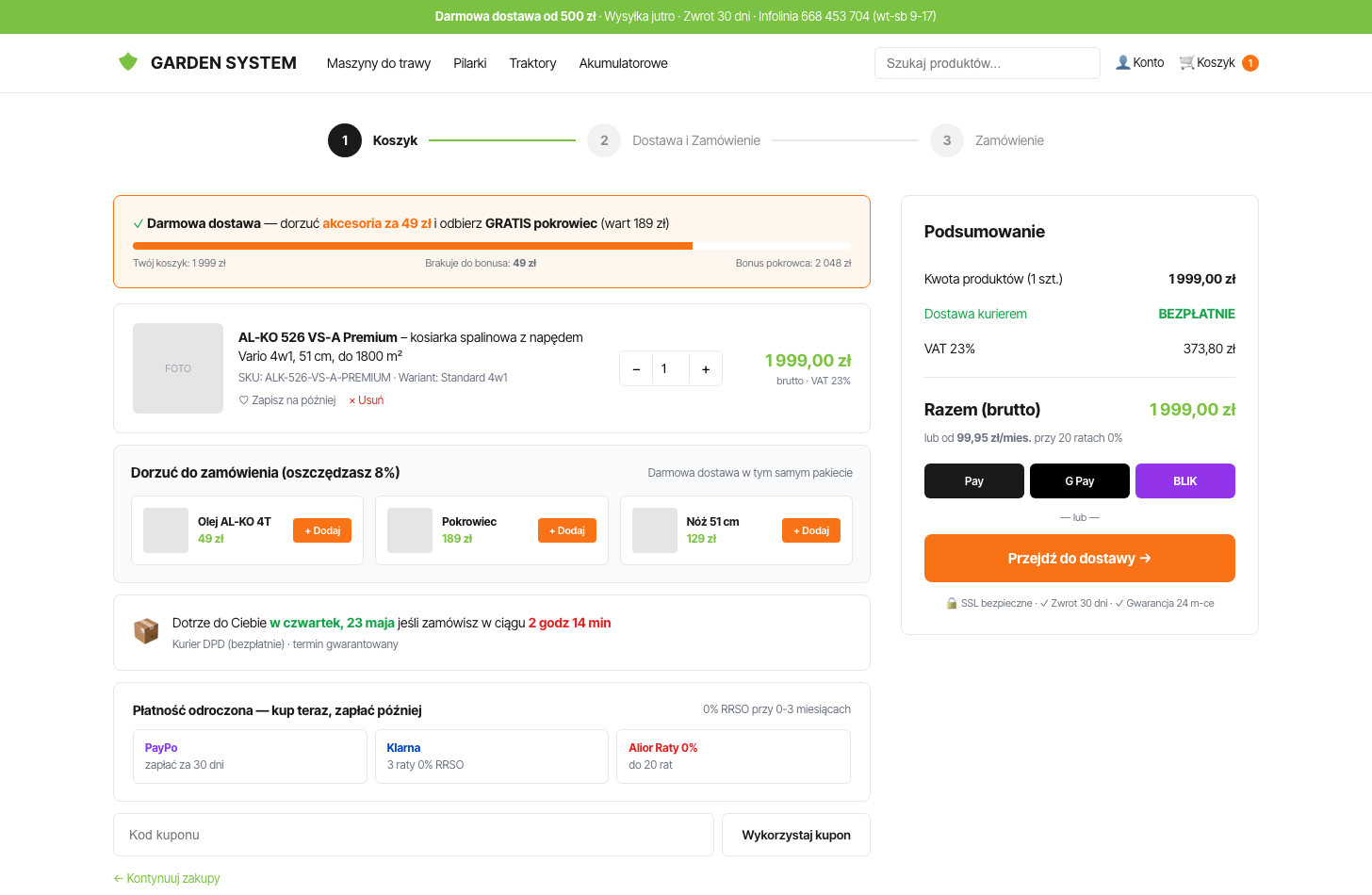1372x895 pixels.
Task: Add Nóż 51 cm with Dodaj
Action: tap(811, 530)
